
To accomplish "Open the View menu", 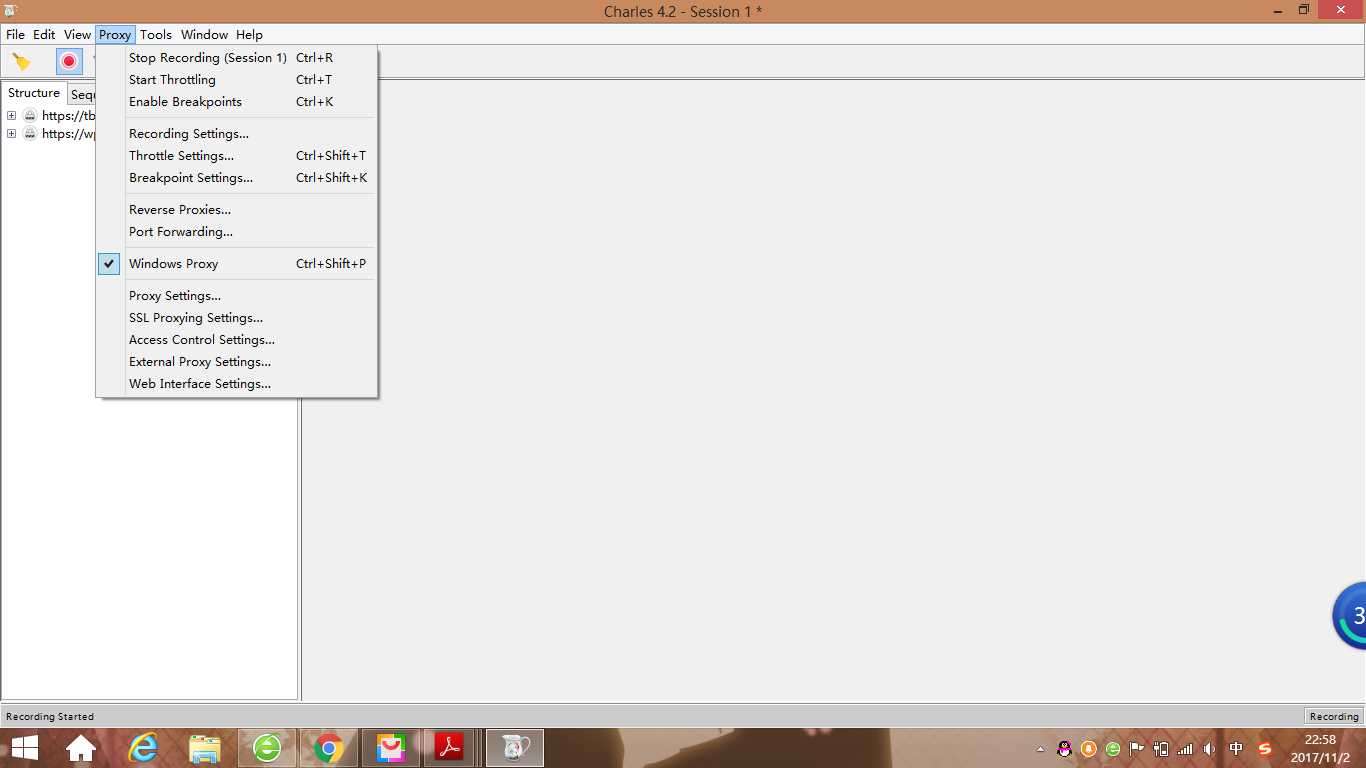I will tap(77, 35).
